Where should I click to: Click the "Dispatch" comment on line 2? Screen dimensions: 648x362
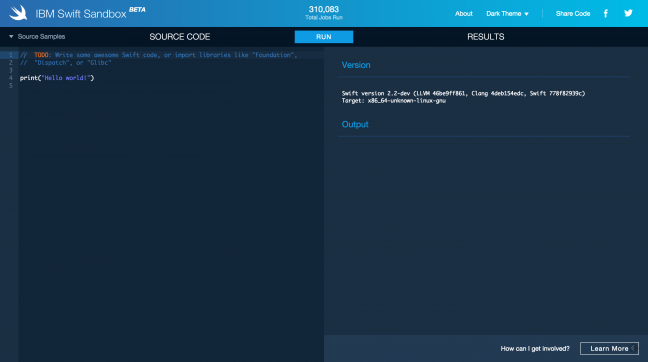(x=66, y=63)
